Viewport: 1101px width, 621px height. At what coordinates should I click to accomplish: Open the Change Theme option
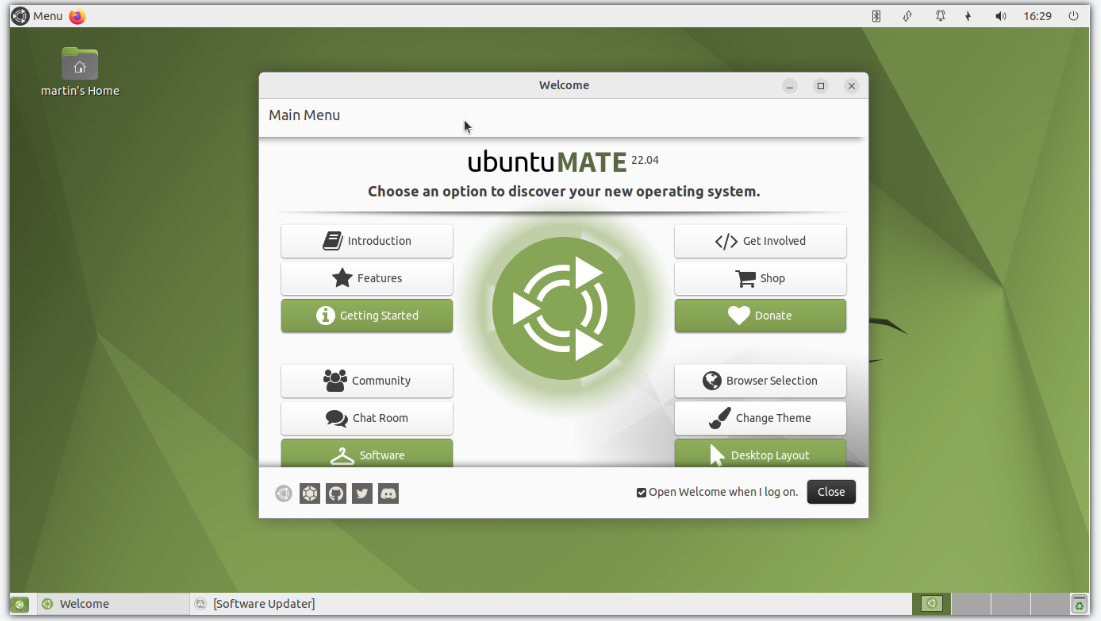(x=760, y=418)
